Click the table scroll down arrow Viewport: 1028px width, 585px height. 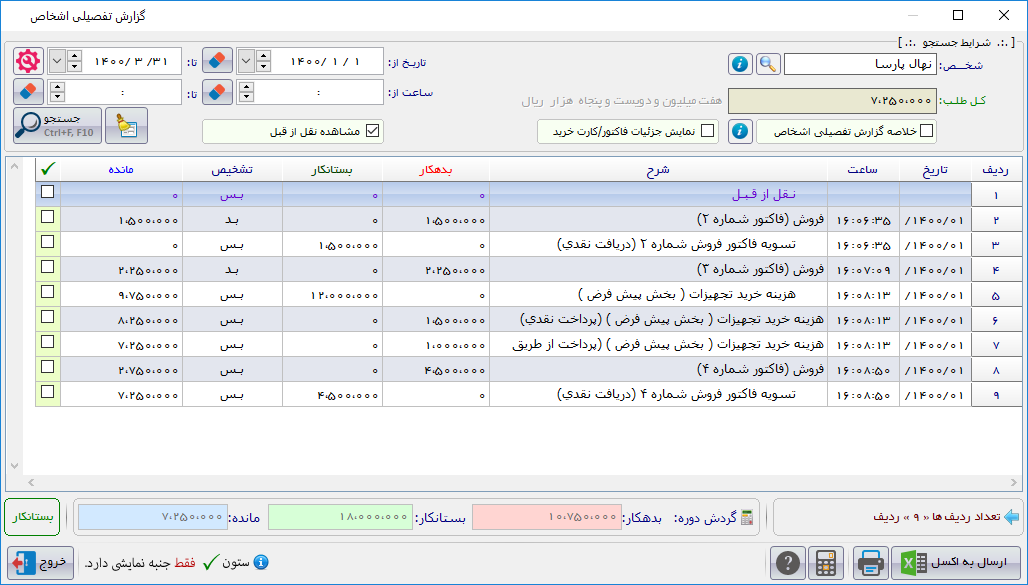[14, 466]
